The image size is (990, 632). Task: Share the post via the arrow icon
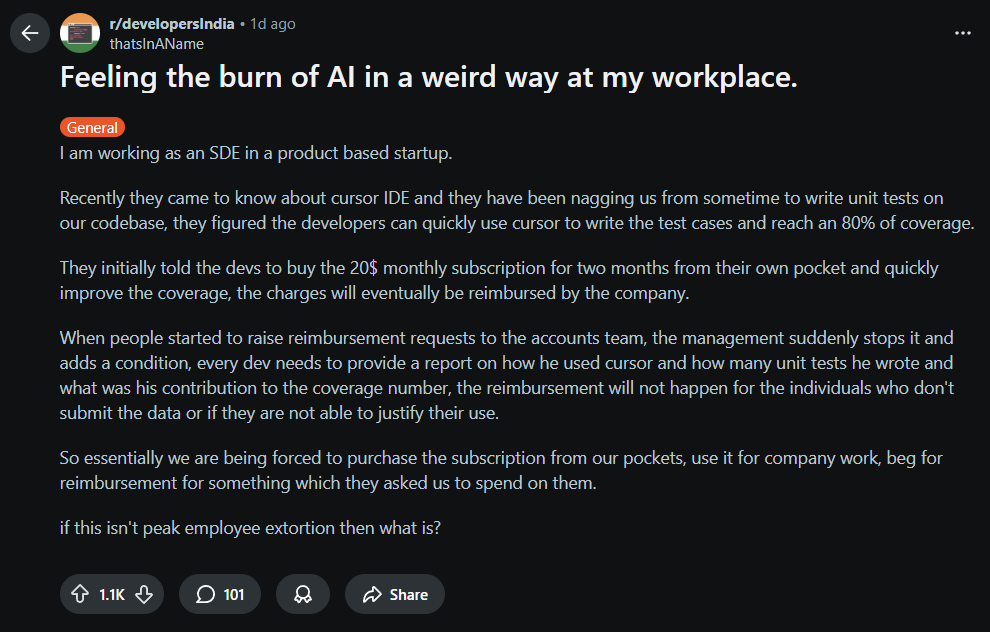pyautogui.click(x=375, y=594)
